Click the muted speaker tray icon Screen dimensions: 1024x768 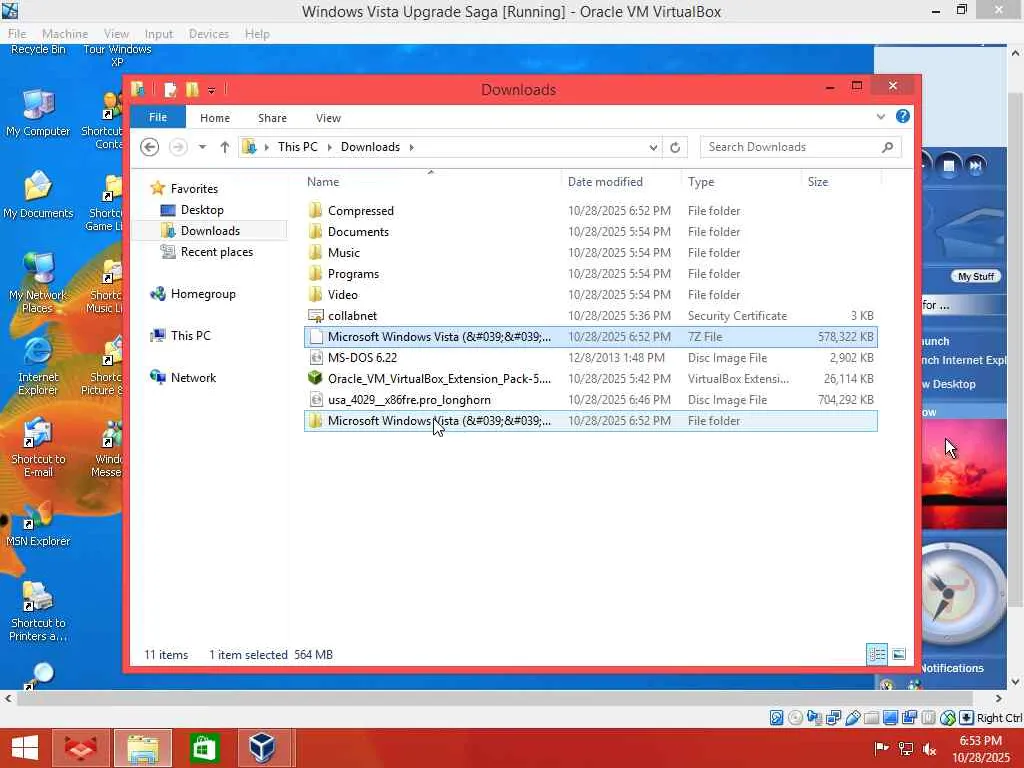coord(930,748)
